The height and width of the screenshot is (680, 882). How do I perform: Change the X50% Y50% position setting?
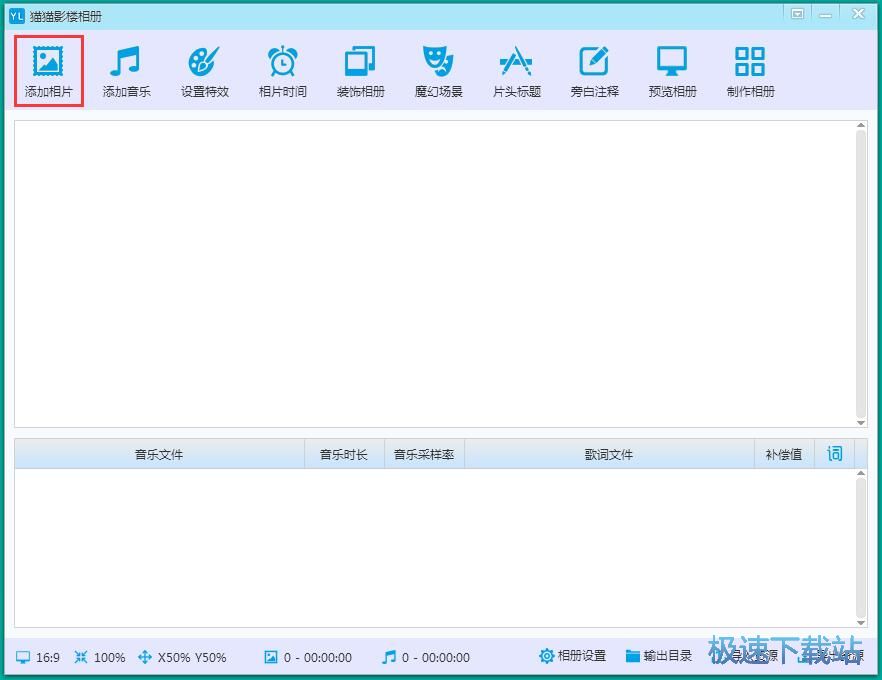coord(182,657)
